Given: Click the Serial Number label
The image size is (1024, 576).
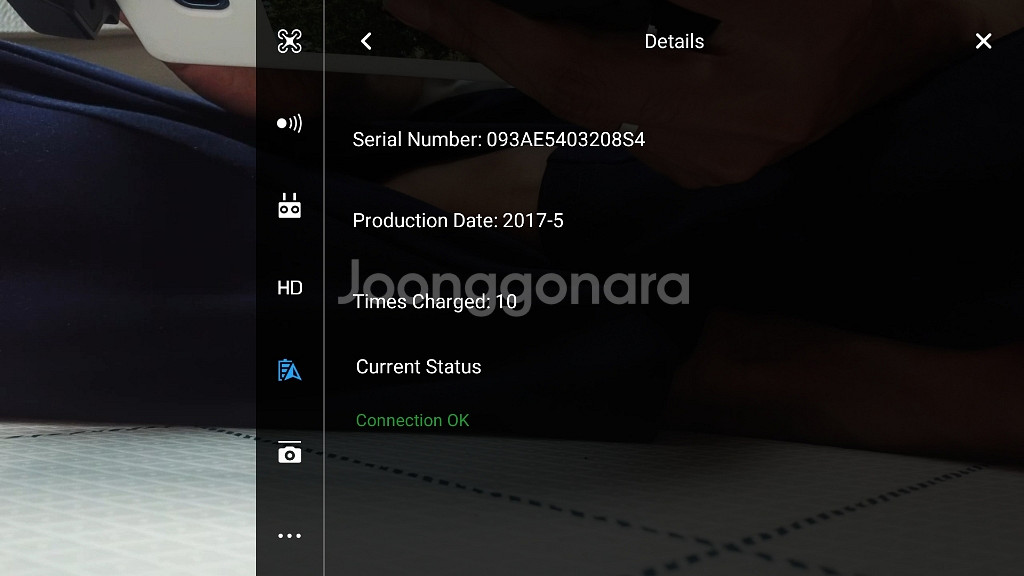Looking at the screenshot, I should [417, 140].
